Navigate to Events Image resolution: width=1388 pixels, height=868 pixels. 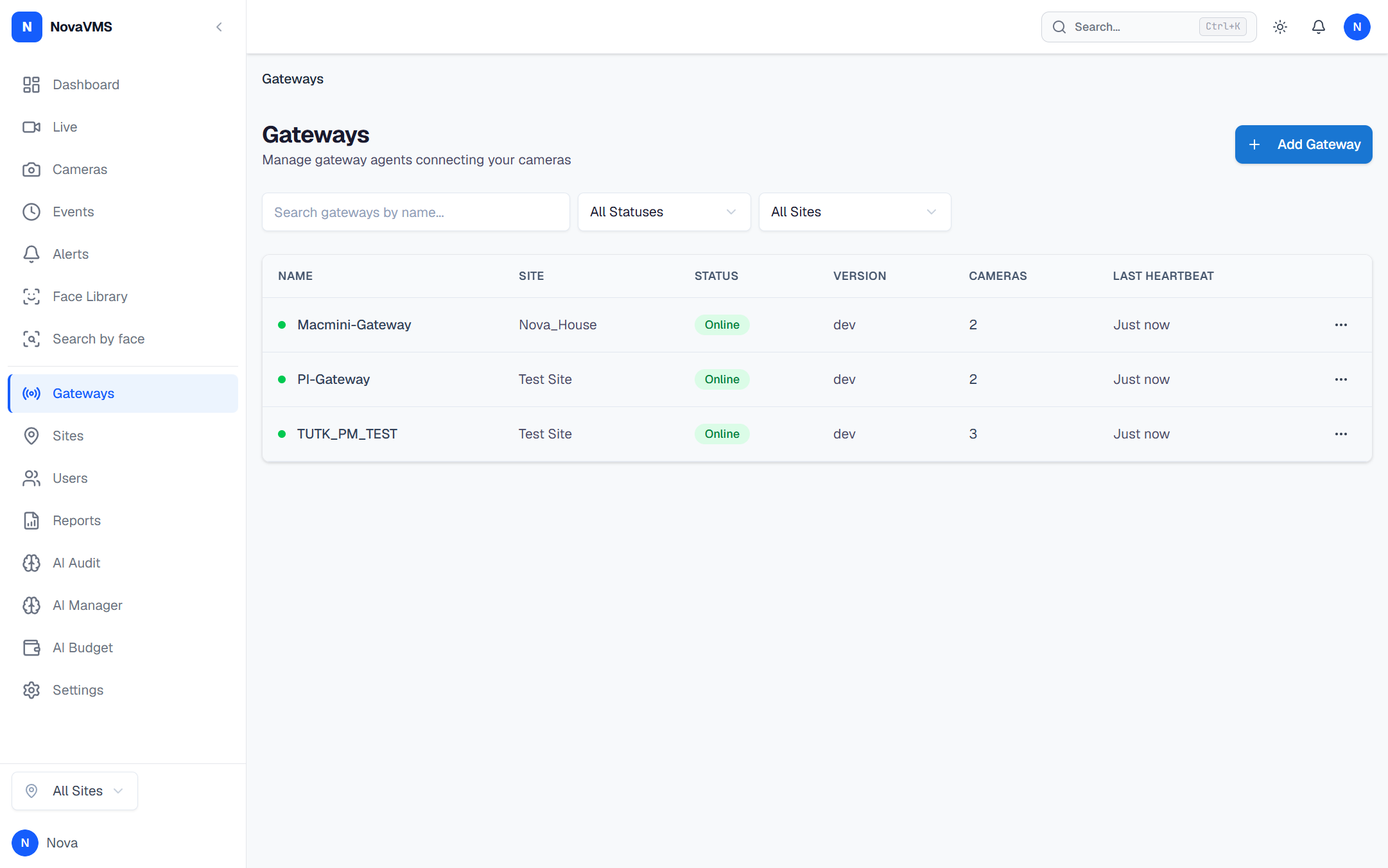tap(123, 212)
